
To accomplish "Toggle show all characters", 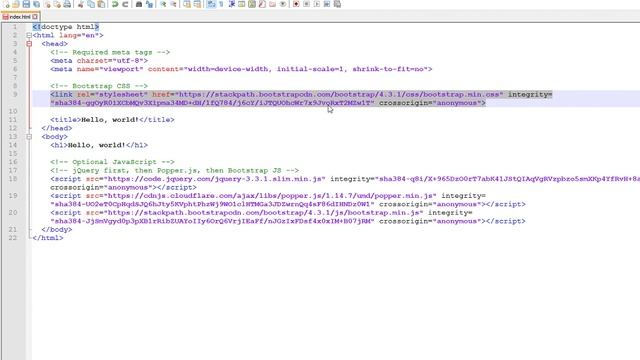I will 221,4.
